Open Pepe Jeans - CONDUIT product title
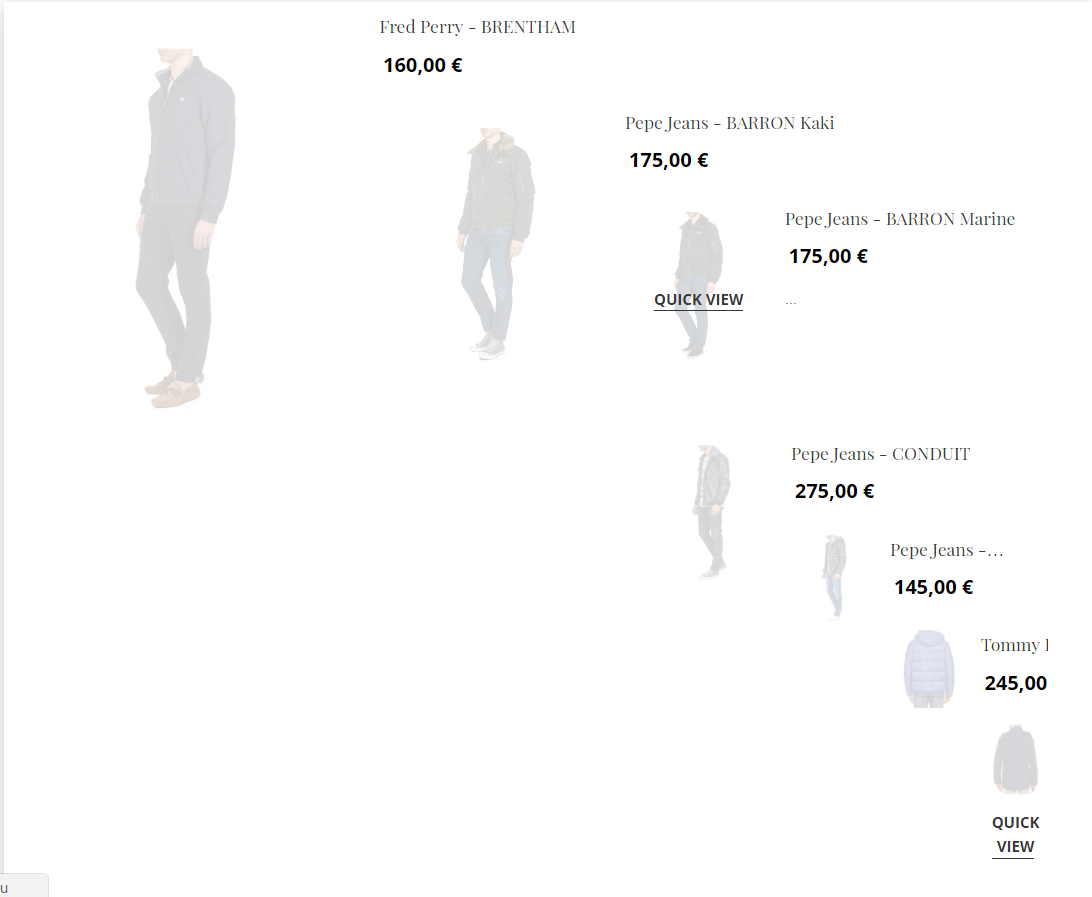 880,454
